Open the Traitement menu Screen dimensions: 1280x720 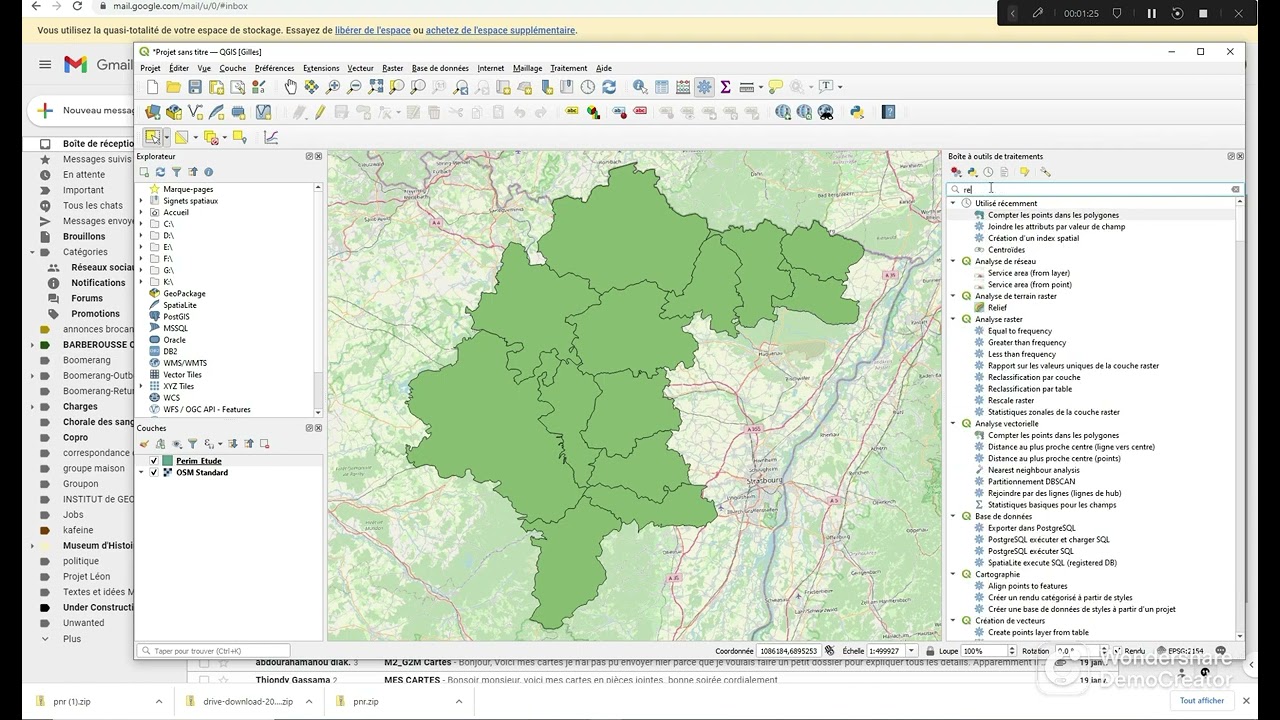568,68
